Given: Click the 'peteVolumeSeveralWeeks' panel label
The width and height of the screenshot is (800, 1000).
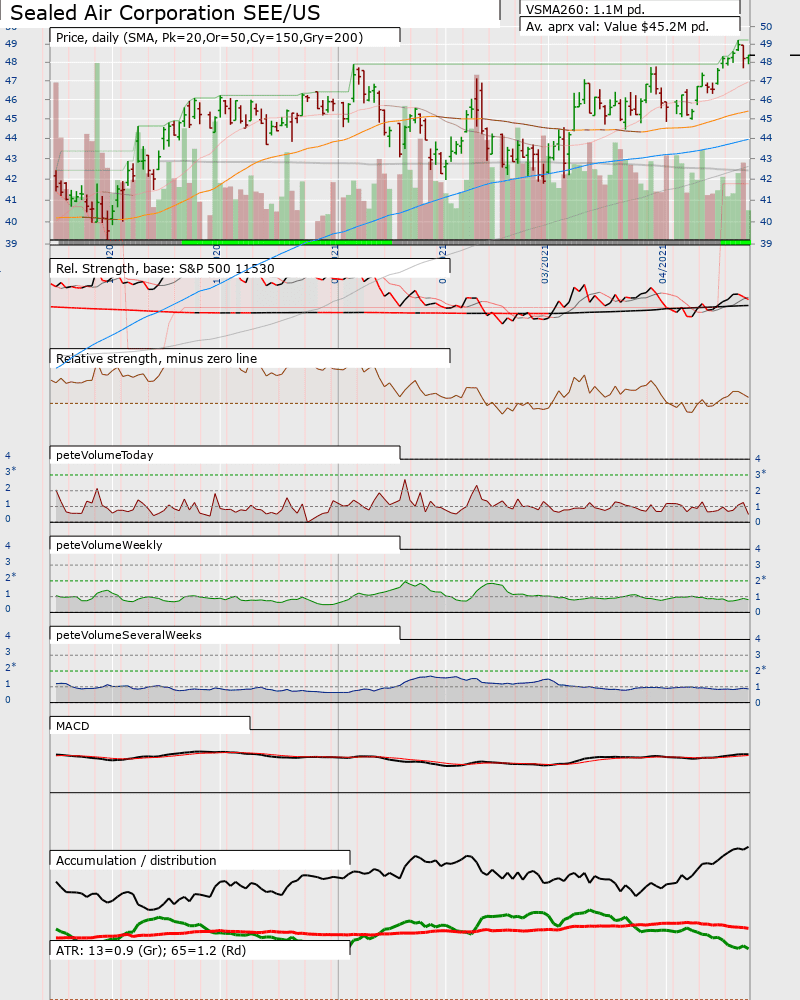Looking at the screenshot, I should 129,635.
